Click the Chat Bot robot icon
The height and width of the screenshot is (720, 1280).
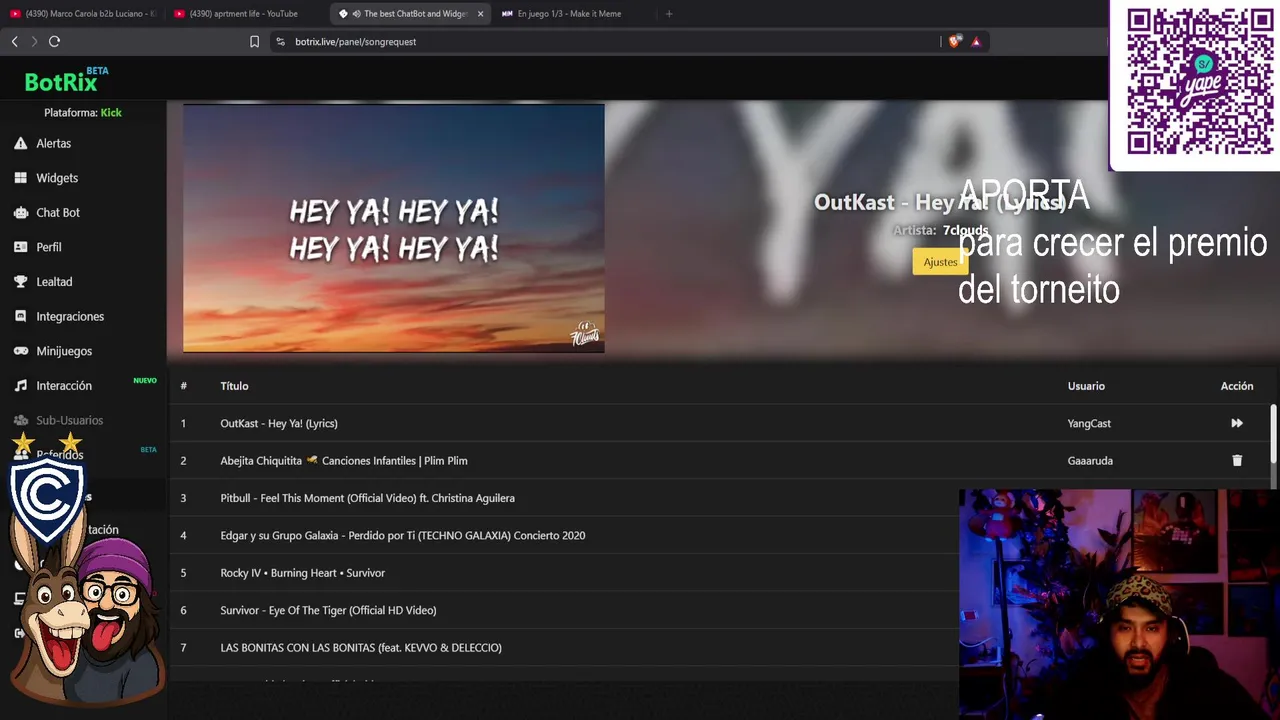pos(20,212)
